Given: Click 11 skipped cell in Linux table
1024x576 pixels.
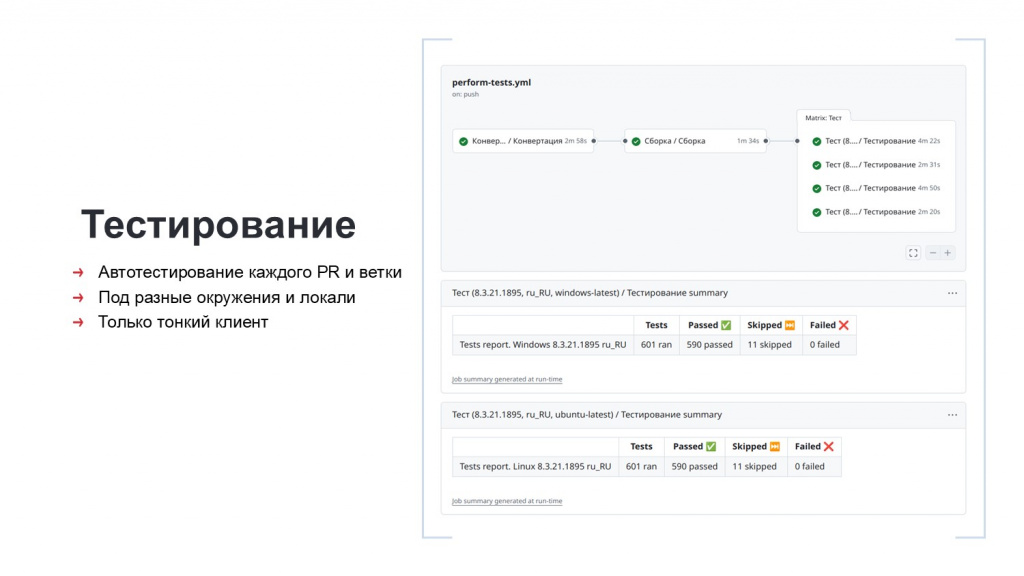Looking at the screenshot, I should coord(755,466).
